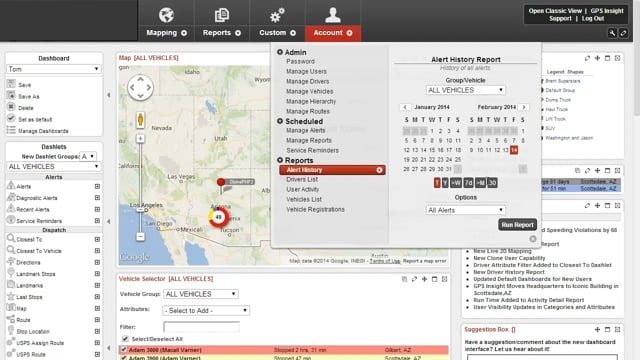
Task: Click the wrench settings icon top right
Action: (x=612, y=33)
